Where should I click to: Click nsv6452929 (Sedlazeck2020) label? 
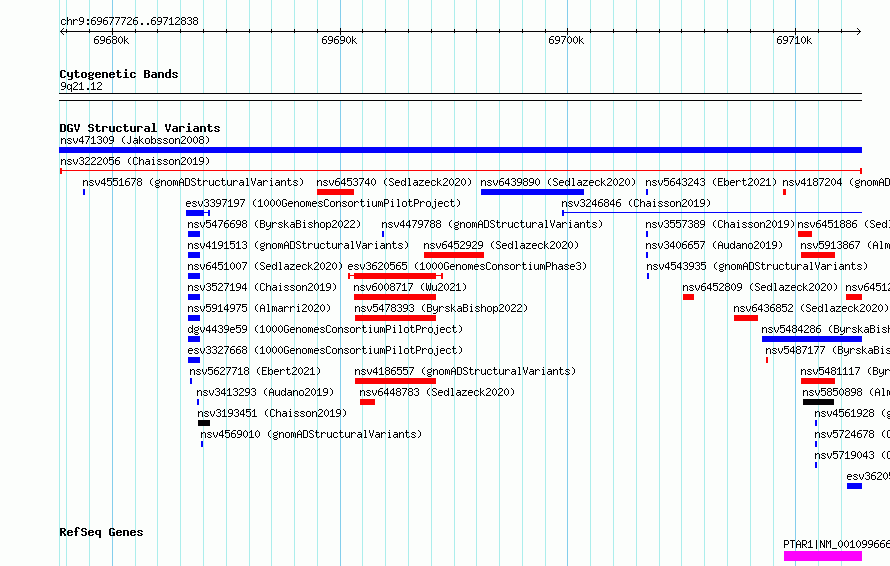(501, 245)
